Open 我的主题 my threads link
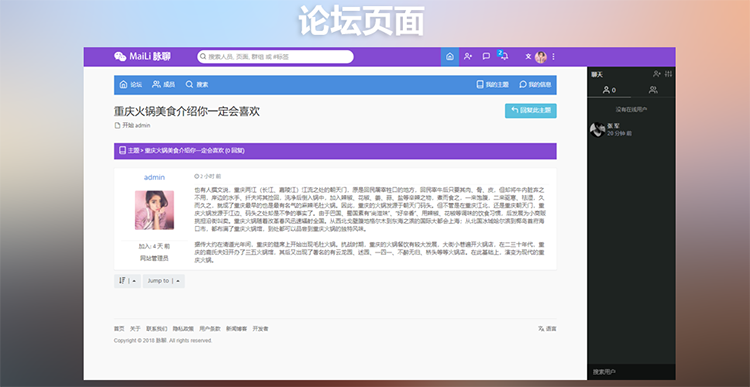The height and width of the screenshot is (387, 750). [493, 85]
